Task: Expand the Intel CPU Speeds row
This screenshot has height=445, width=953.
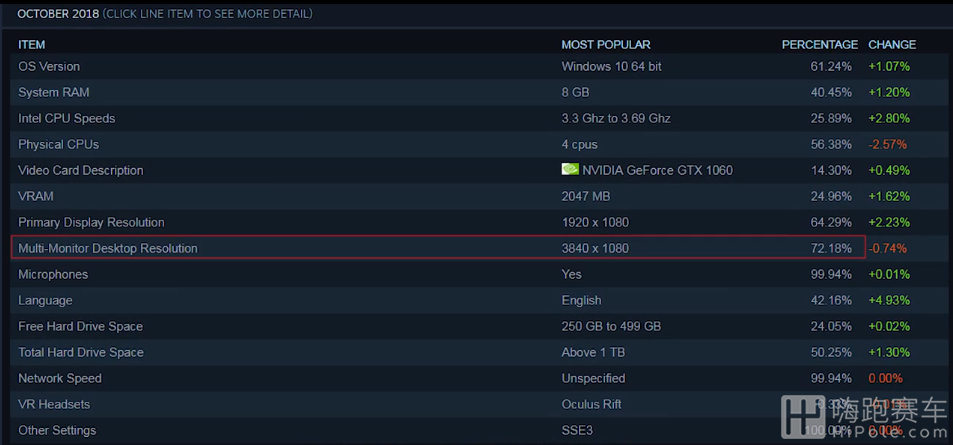Action: [476, 119]
